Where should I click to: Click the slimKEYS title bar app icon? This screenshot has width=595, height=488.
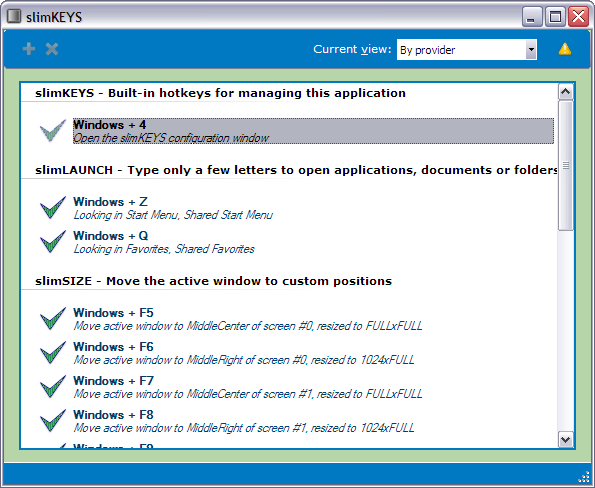(14, 16)
